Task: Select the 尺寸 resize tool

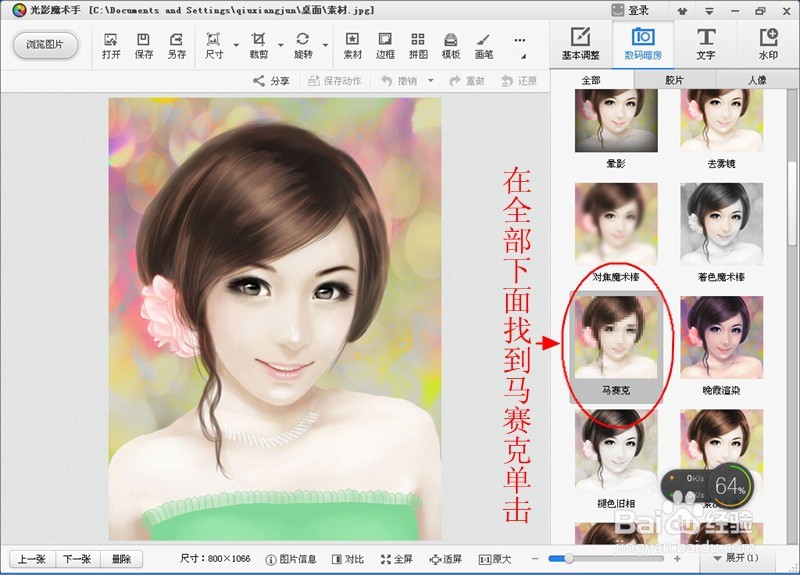Action: (x=214, y=46)
